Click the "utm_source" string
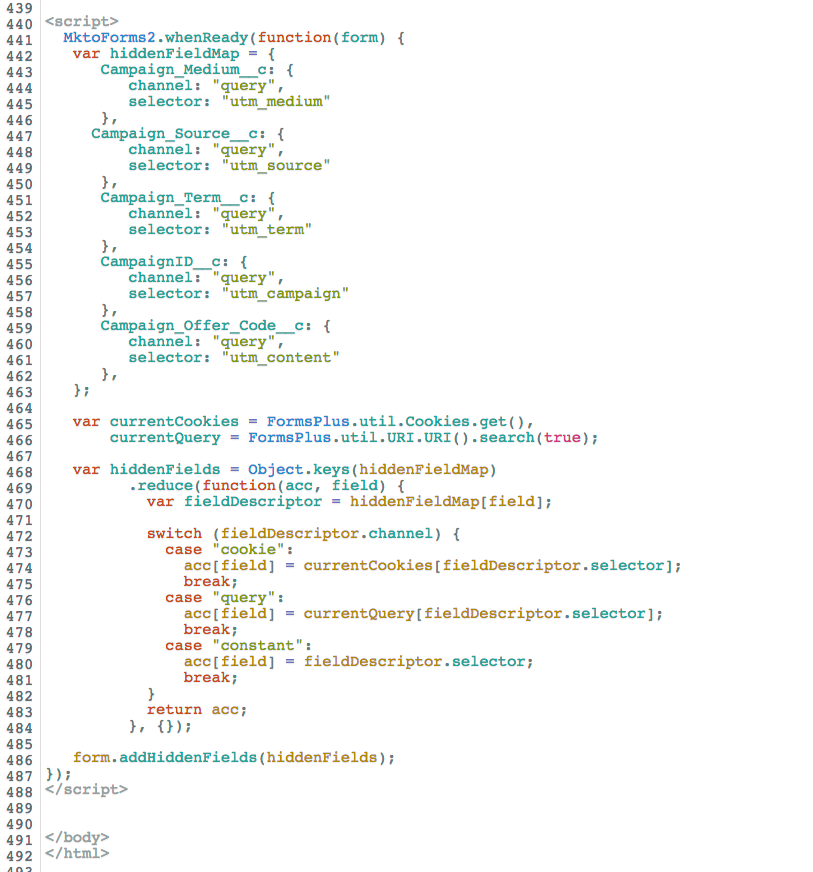813x872 pixels. tap(276, 166)
